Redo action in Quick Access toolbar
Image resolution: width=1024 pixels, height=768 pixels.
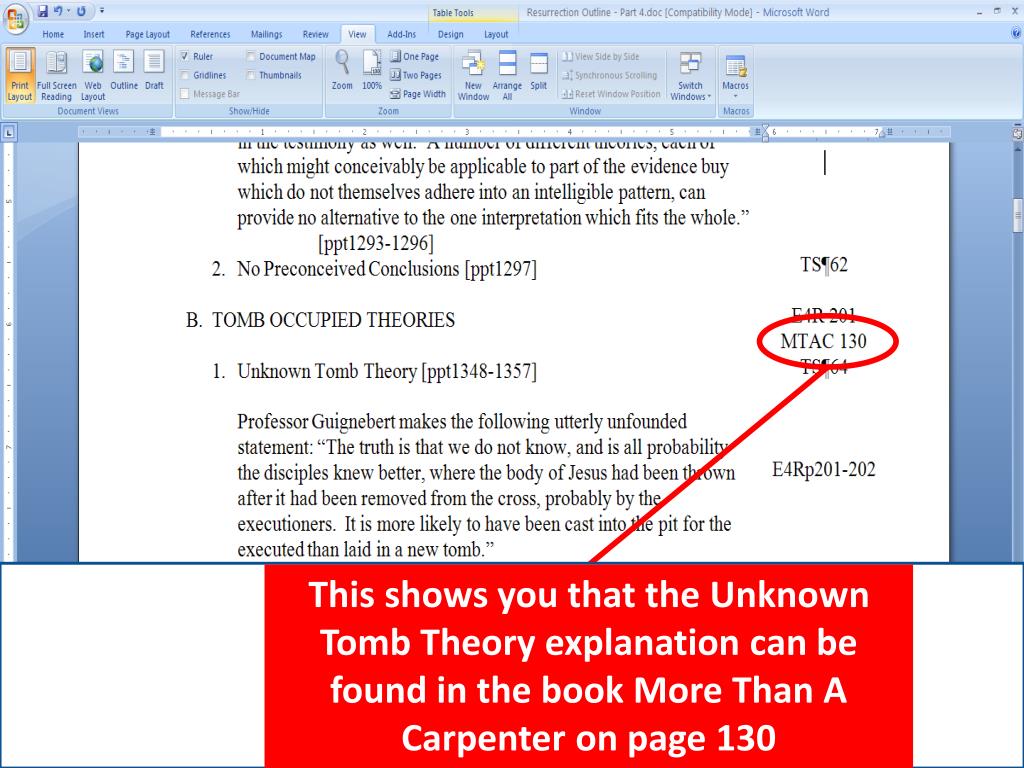tap(82, 11)
